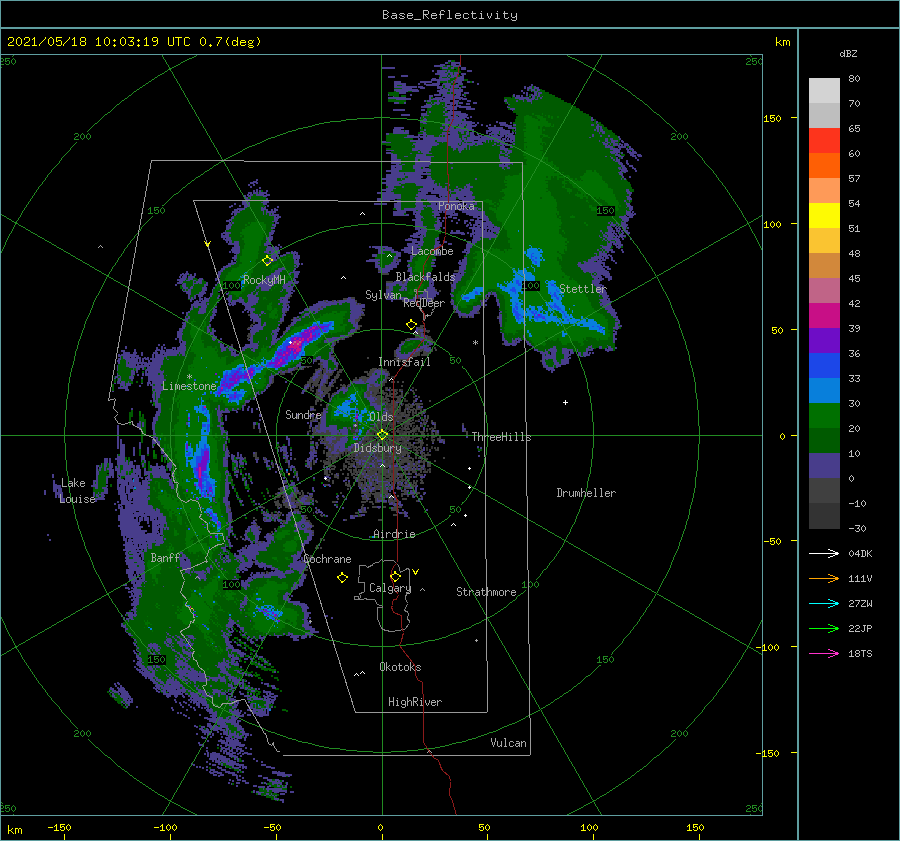The height and width of the screenshot is (841, 900).
Task: Click the Stettler city label
Action: tap(583, 289)
